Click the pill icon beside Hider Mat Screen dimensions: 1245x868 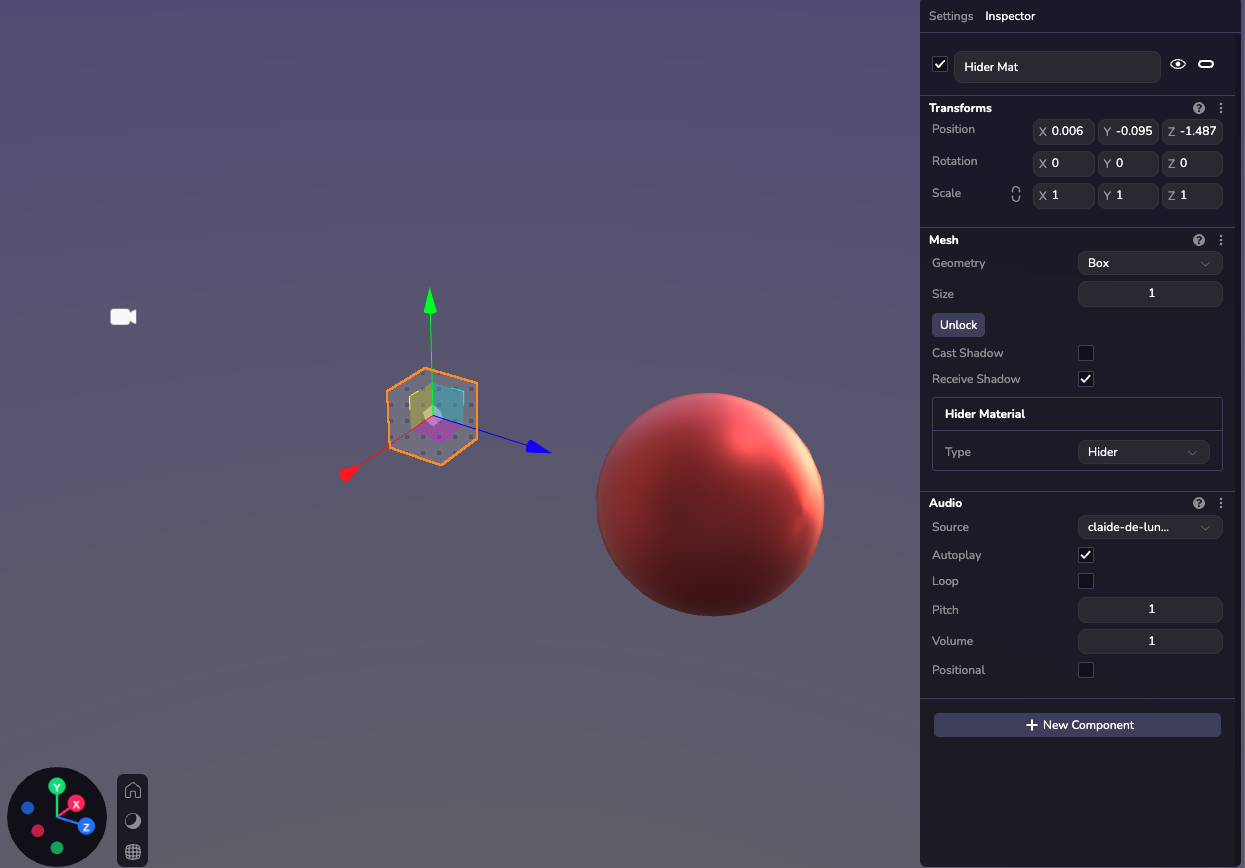(1206, 65)
